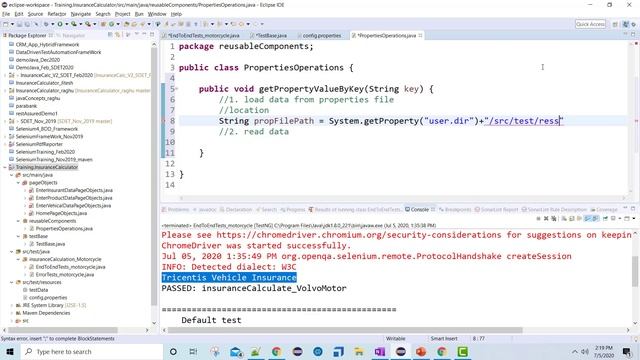The width and height of the screenshot is (640, 360).
Task: Open the Java perspective icon
Action: click(626, 24)
